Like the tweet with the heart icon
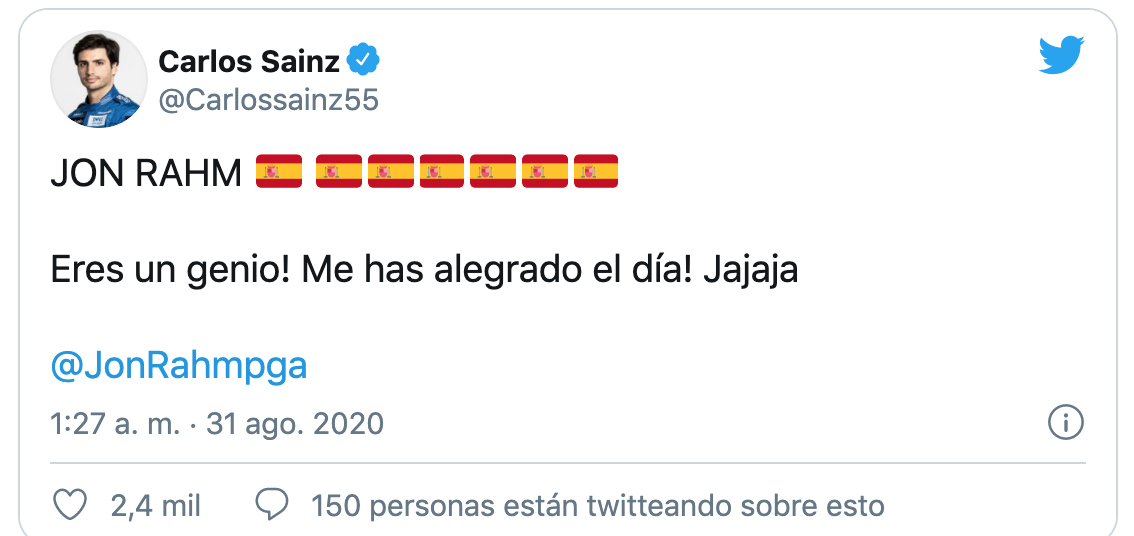Viewport: 1134px width, 536px height. coord(69,505)
